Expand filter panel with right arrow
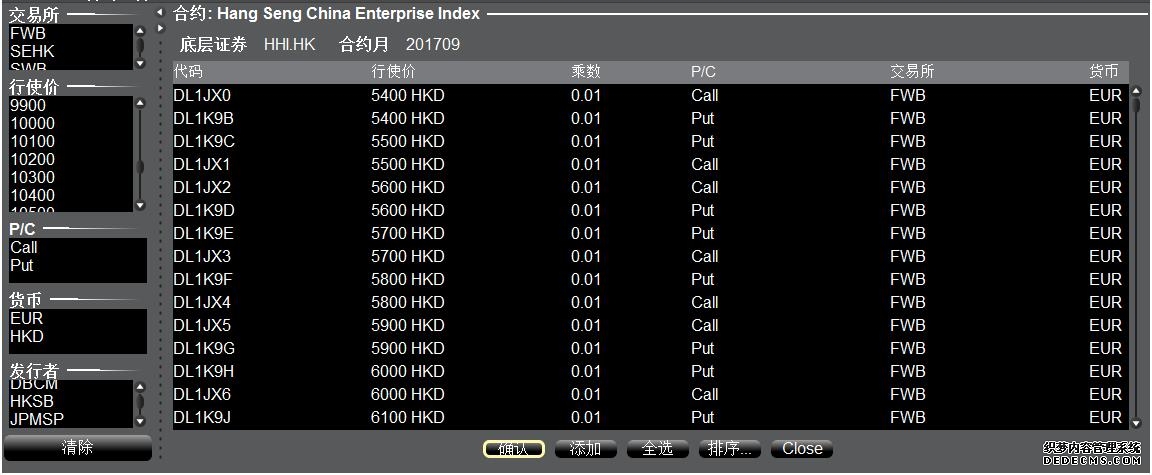This screenshot has height=475, width=1152. pos(160,29)
